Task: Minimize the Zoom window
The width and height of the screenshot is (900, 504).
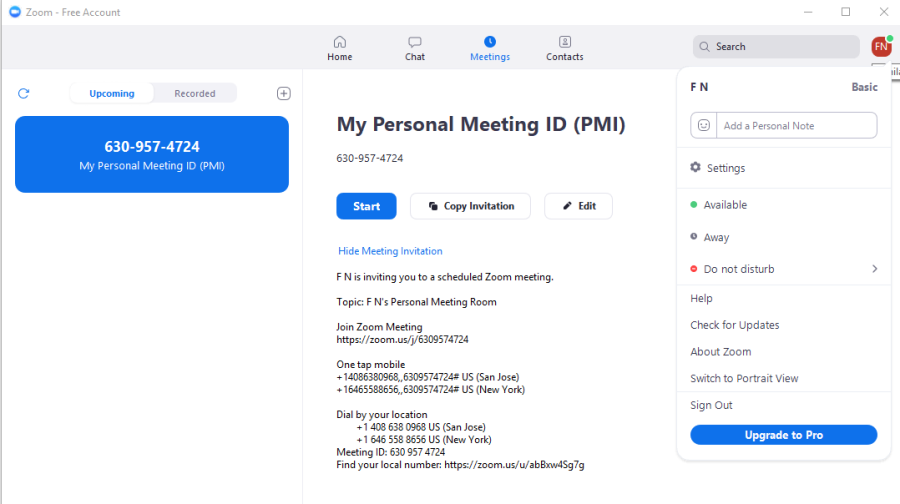Action: pyautogui.click(x=808, y=12)
